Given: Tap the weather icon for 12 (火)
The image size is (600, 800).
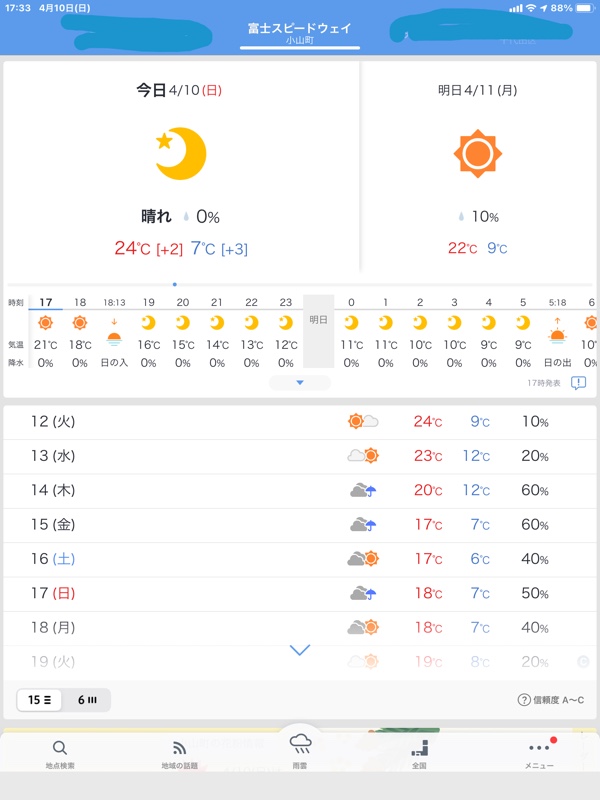Looking at the screenshot, I should click(x=363, y=421).
